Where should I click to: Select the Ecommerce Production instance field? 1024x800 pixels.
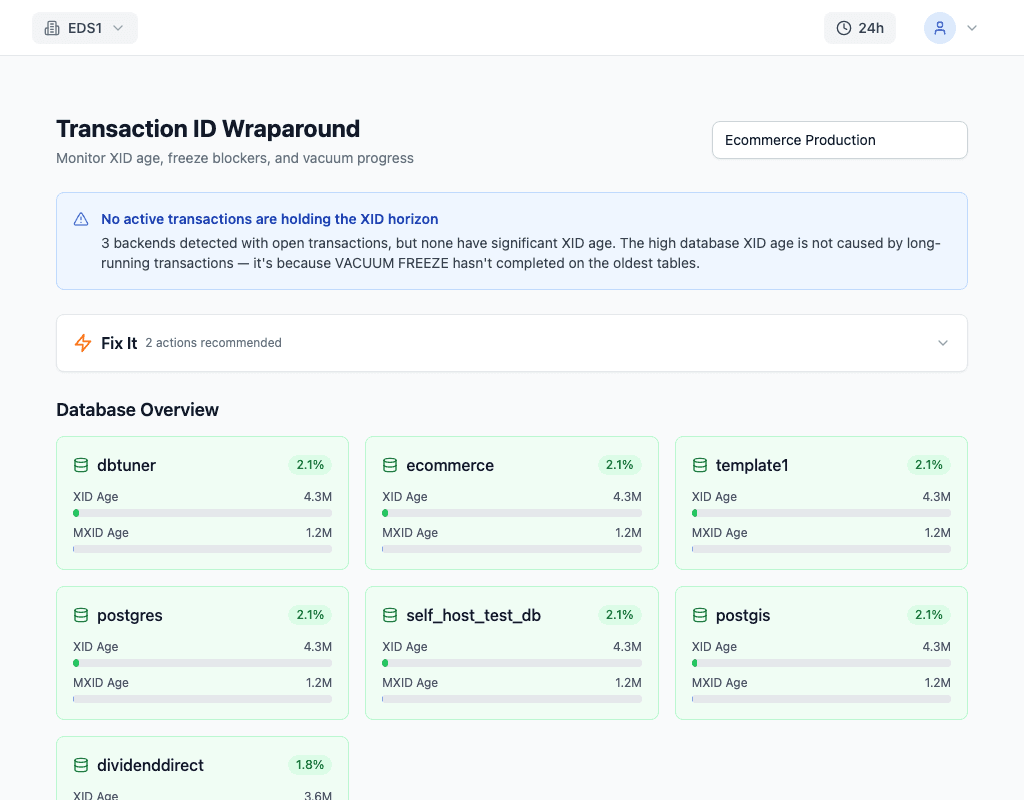pos(839,140)
